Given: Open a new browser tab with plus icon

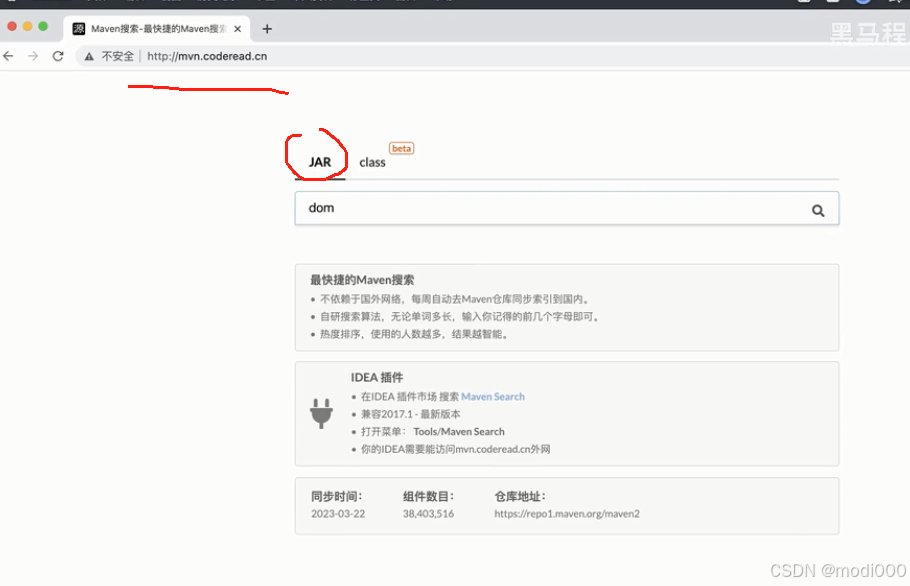Looking at the screenshot, I should point(267,28).
